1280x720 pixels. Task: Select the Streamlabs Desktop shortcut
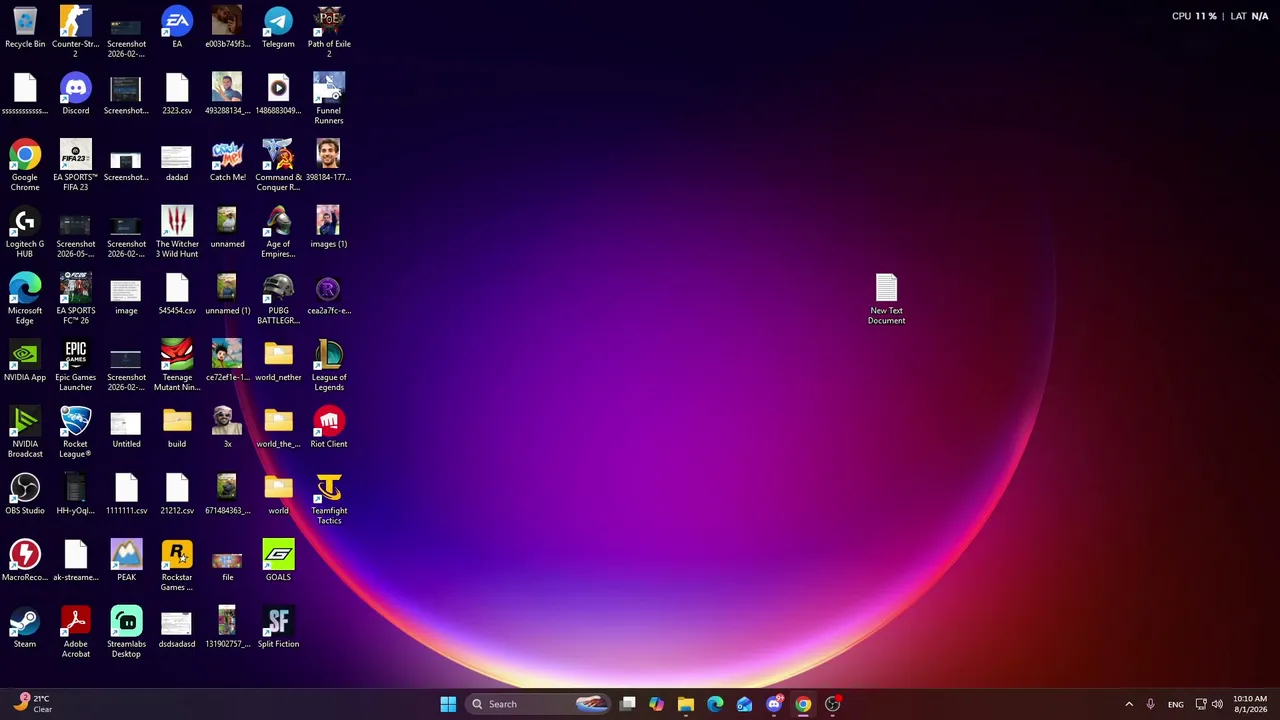coord(126,633)
